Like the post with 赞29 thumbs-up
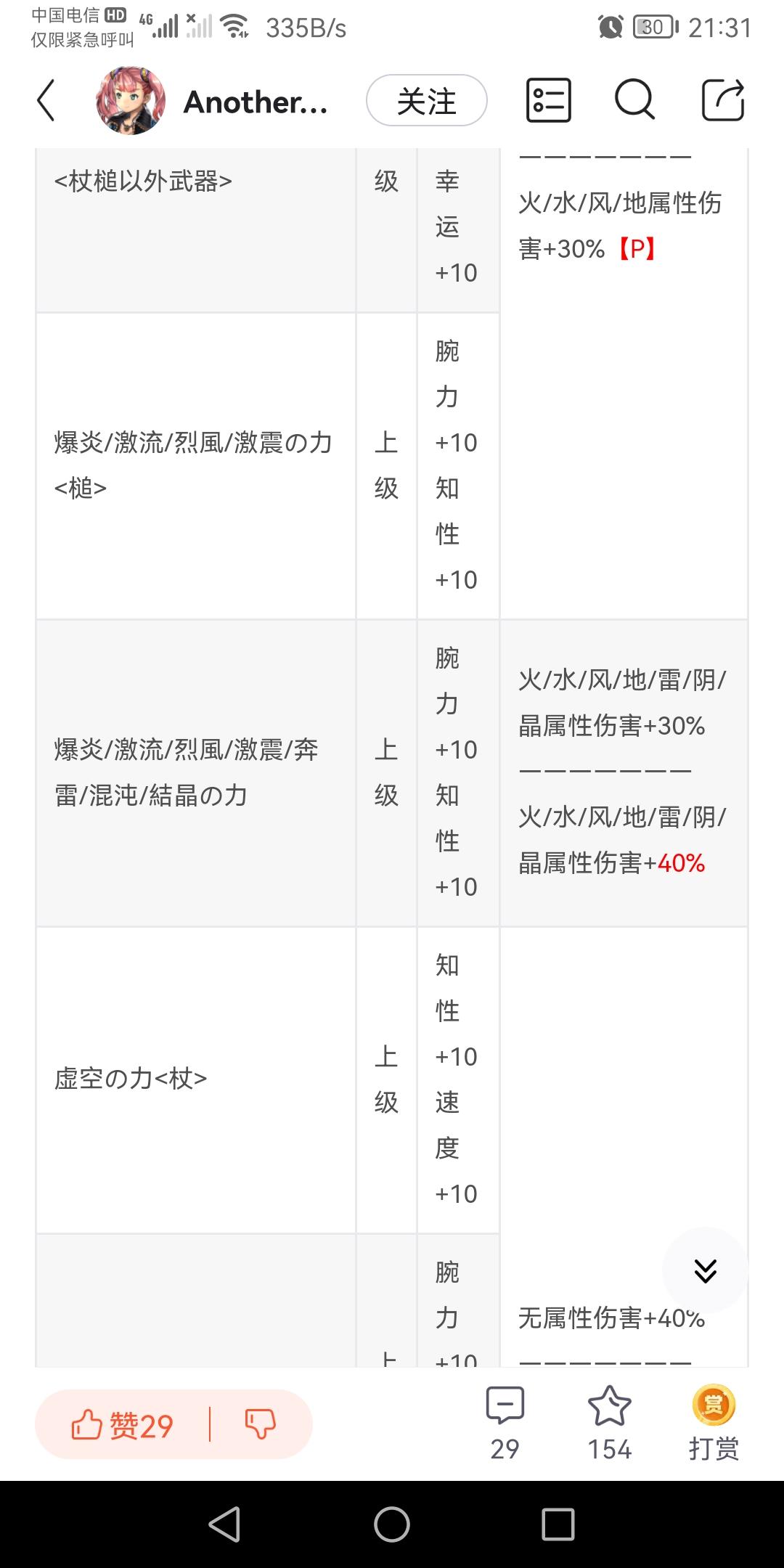Screen dimensions: 784x1568 click(x=122, y=1425)
